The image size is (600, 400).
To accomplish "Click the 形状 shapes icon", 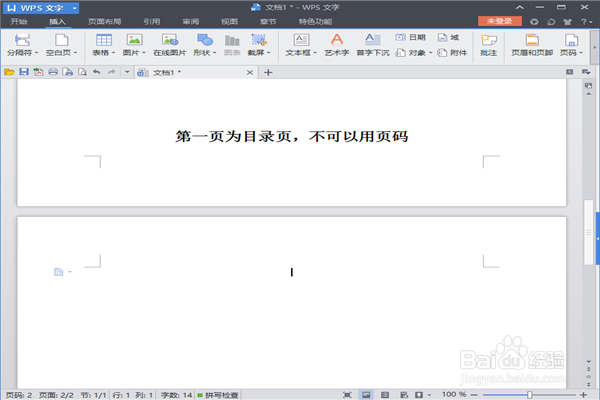I will click(x=205, y=40).
